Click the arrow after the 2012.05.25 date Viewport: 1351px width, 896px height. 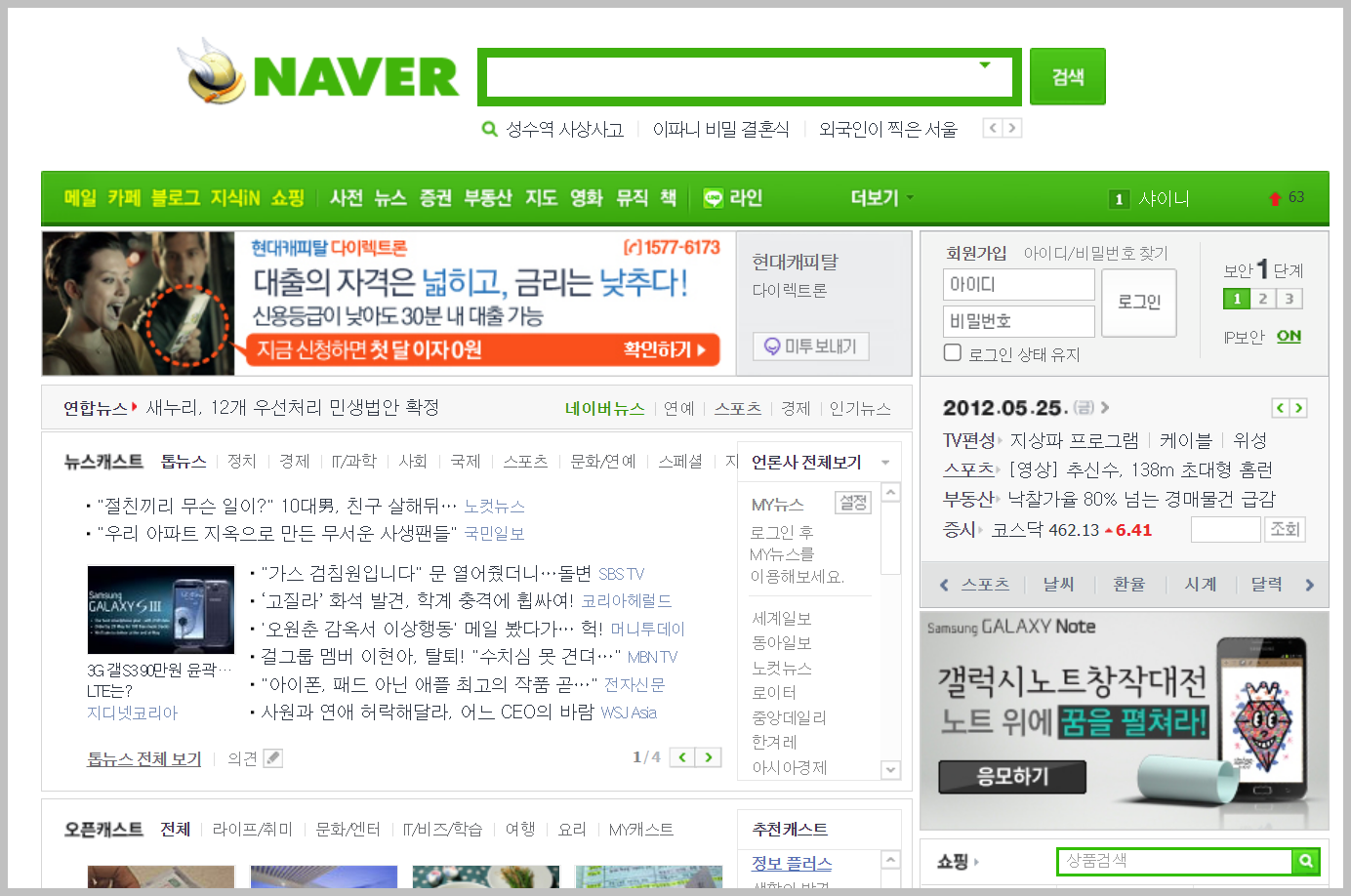coord(1105,407)
